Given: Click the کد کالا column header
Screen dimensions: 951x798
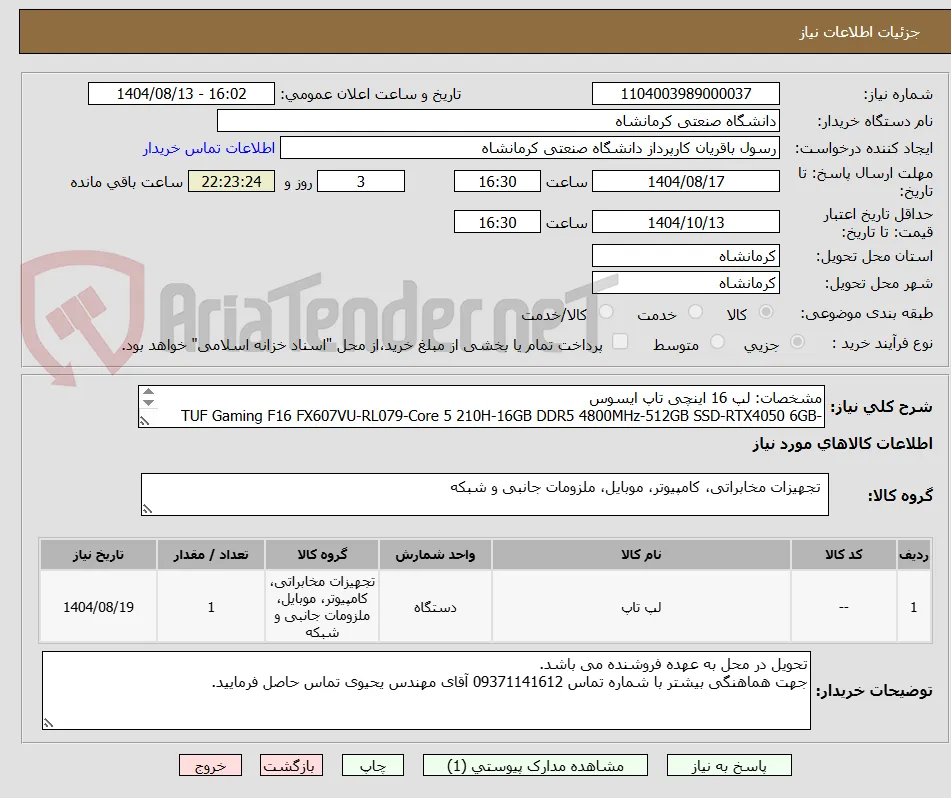Looking at the screenshot, I should point(844,555).
